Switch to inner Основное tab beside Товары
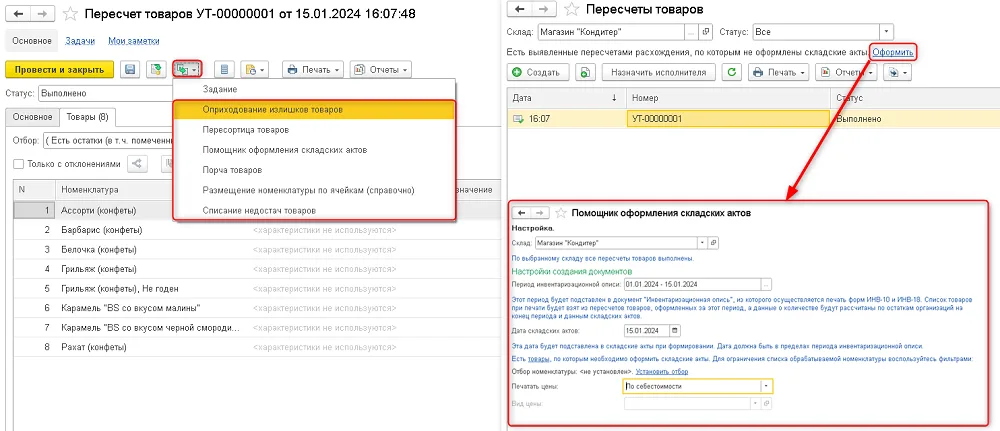The width and height of the screenshot is (1000, 431). click(32, 117)
